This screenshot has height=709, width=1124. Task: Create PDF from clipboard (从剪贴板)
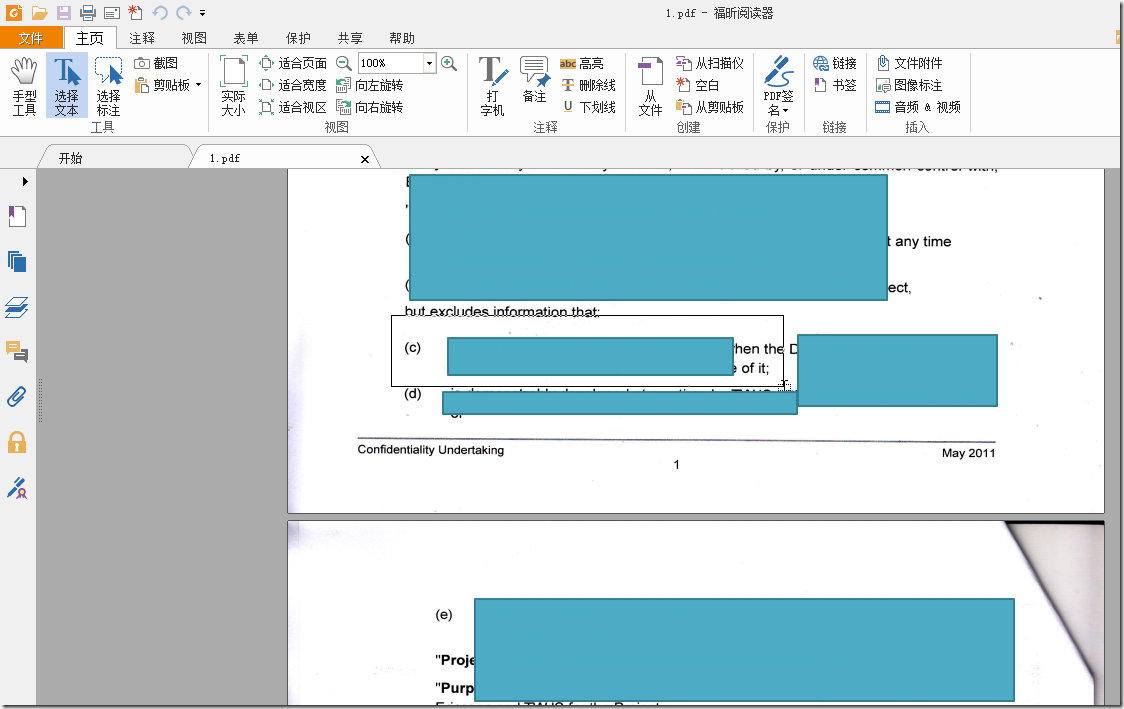(710, 107)
